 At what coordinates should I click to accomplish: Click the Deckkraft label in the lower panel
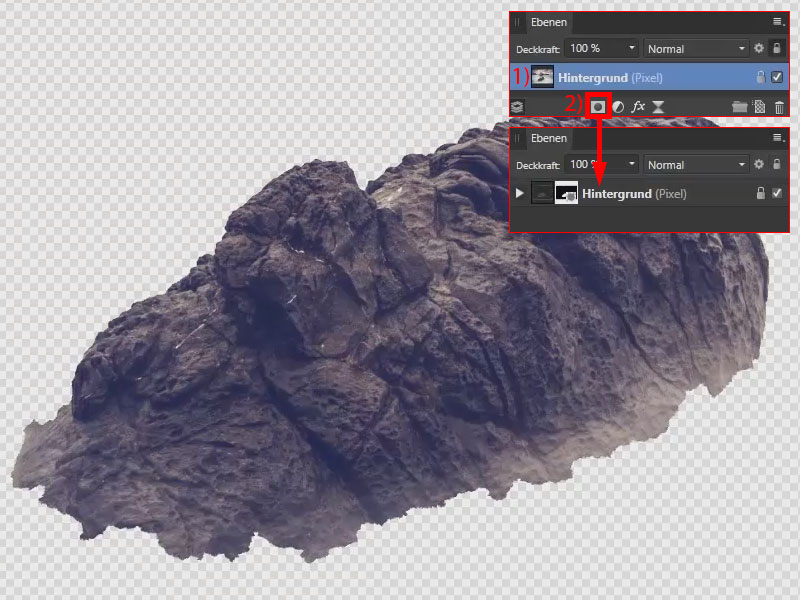[x=538, y=165]
